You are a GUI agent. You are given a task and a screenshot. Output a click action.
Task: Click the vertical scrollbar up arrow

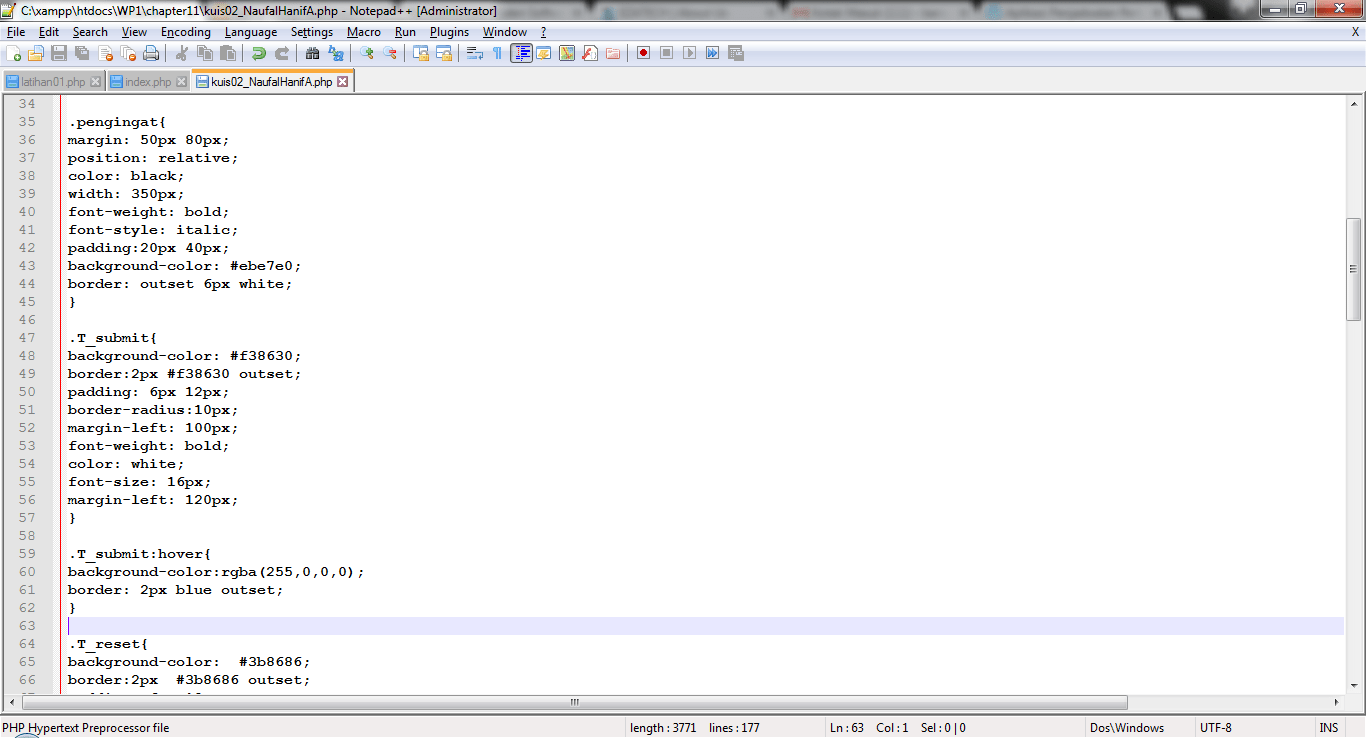pyautogui.click(x=1354, y=103)
